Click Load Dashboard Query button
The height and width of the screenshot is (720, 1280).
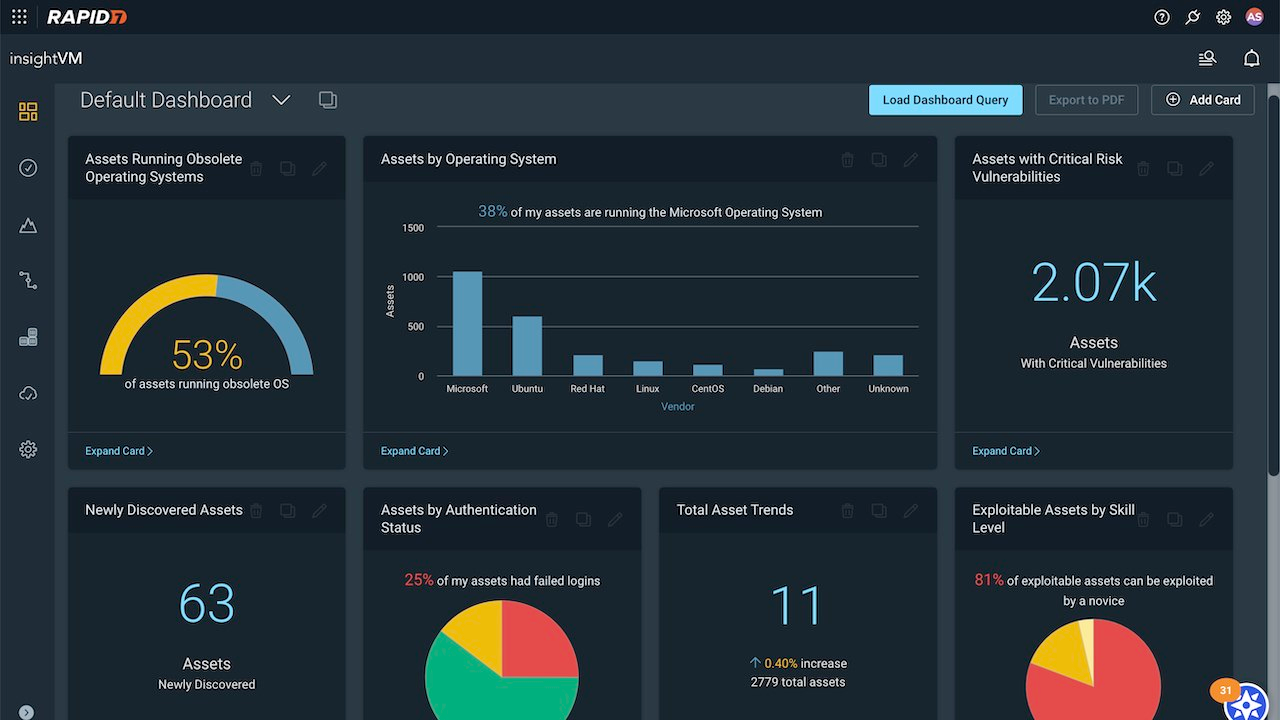[945, 100]
